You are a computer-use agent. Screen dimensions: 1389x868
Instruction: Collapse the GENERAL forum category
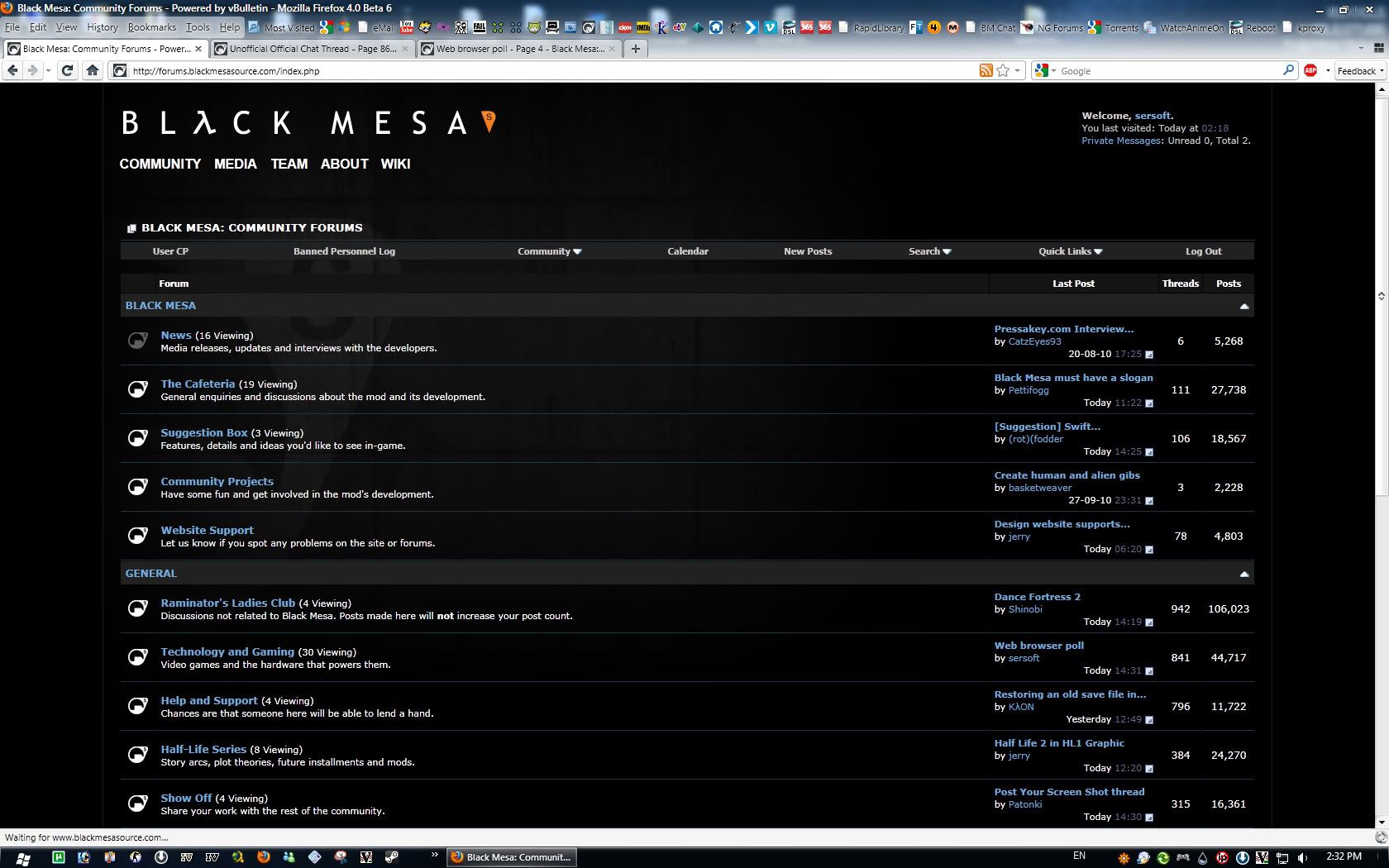tap(1243, 574)
